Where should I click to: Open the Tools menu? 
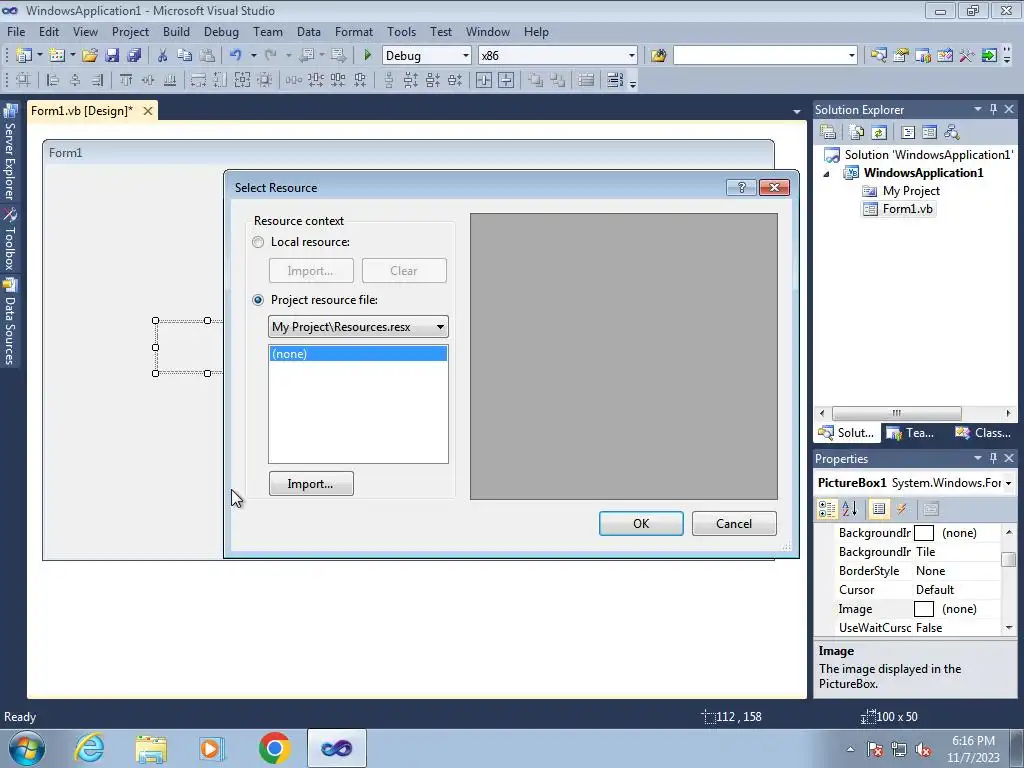(401, 31)
